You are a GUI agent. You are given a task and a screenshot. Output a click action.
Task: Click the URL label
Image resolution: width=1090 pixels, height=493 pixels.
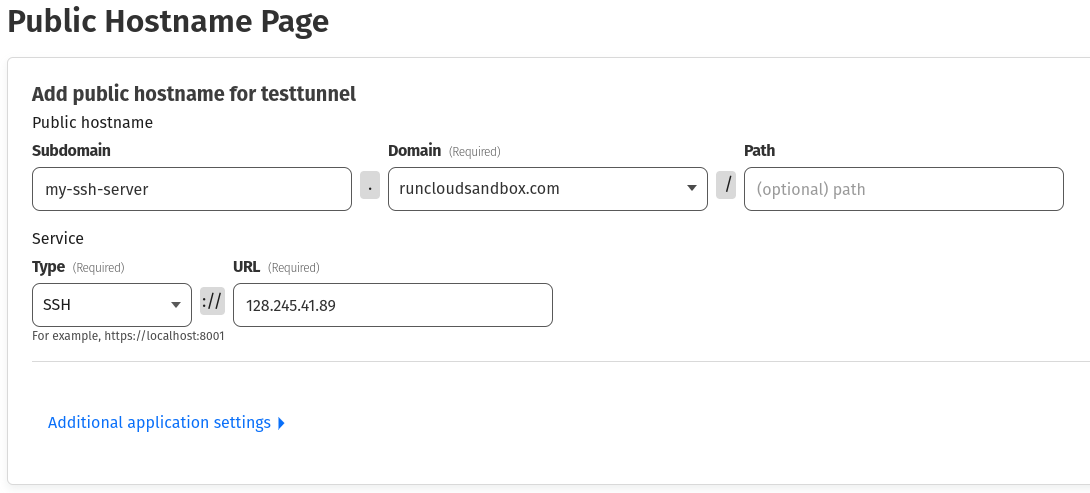[x=246, y=267]
